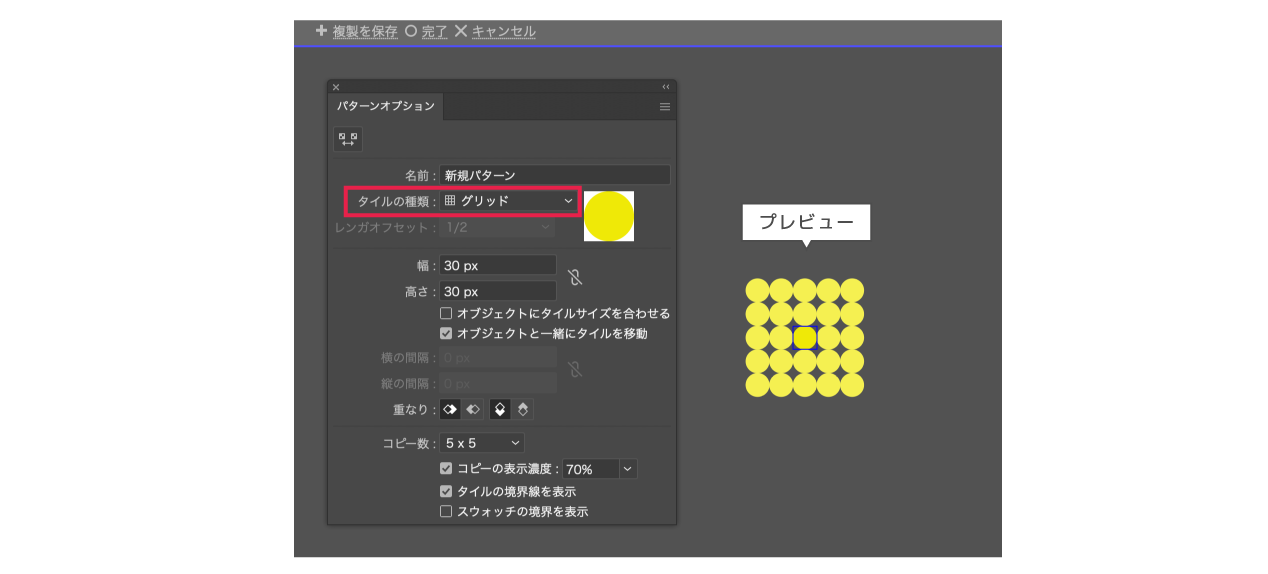
Task: Select the bottom-in-front overlap icon
Action: [x=523, y=409]
